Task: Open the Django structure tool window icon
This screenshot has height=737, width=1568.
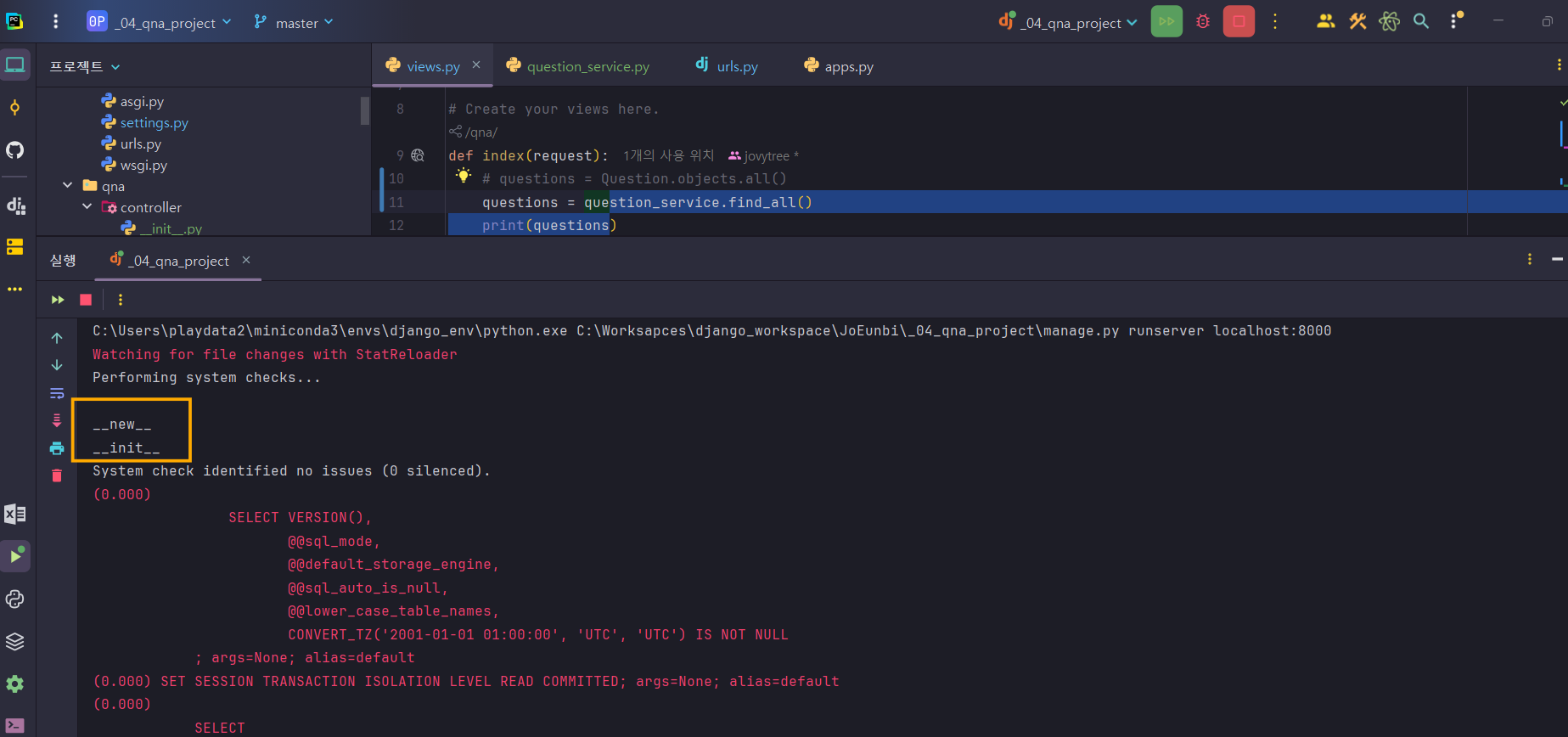Action: [x=15, y=205]
